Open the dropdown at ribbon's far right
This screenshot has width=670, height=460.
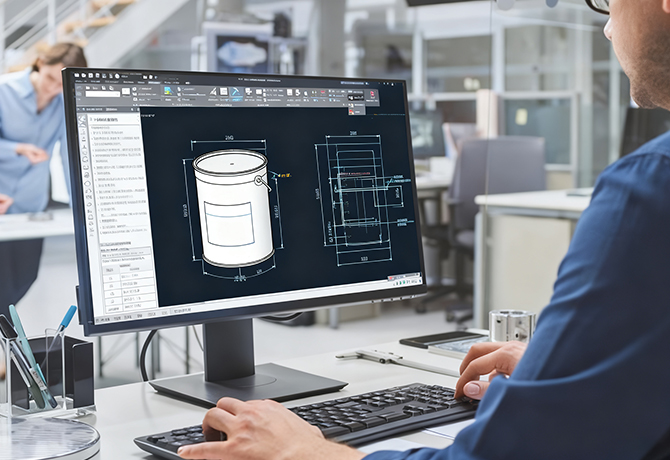click(x=372, y=97)
